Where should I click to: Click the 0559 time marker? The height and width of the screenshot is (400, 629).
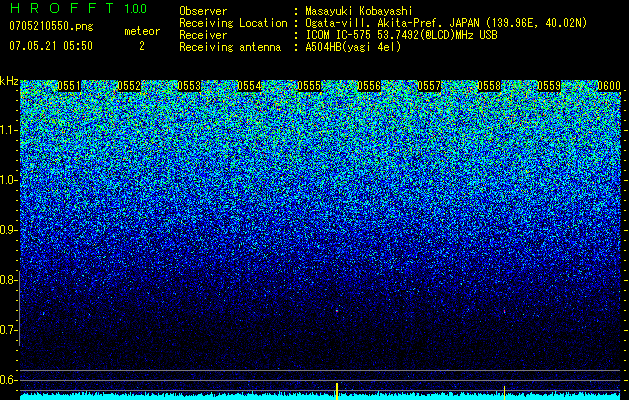click(x=549, y=86)
